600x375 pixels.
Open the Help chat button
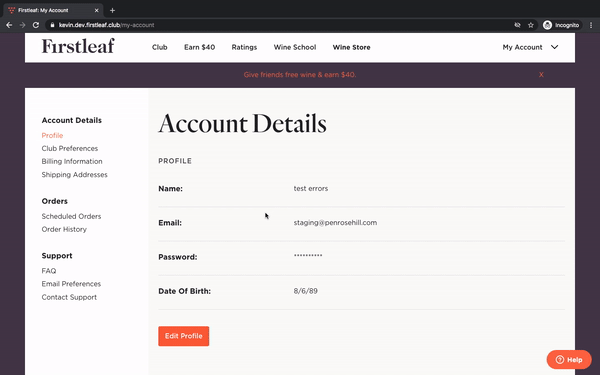pos(569,360)
